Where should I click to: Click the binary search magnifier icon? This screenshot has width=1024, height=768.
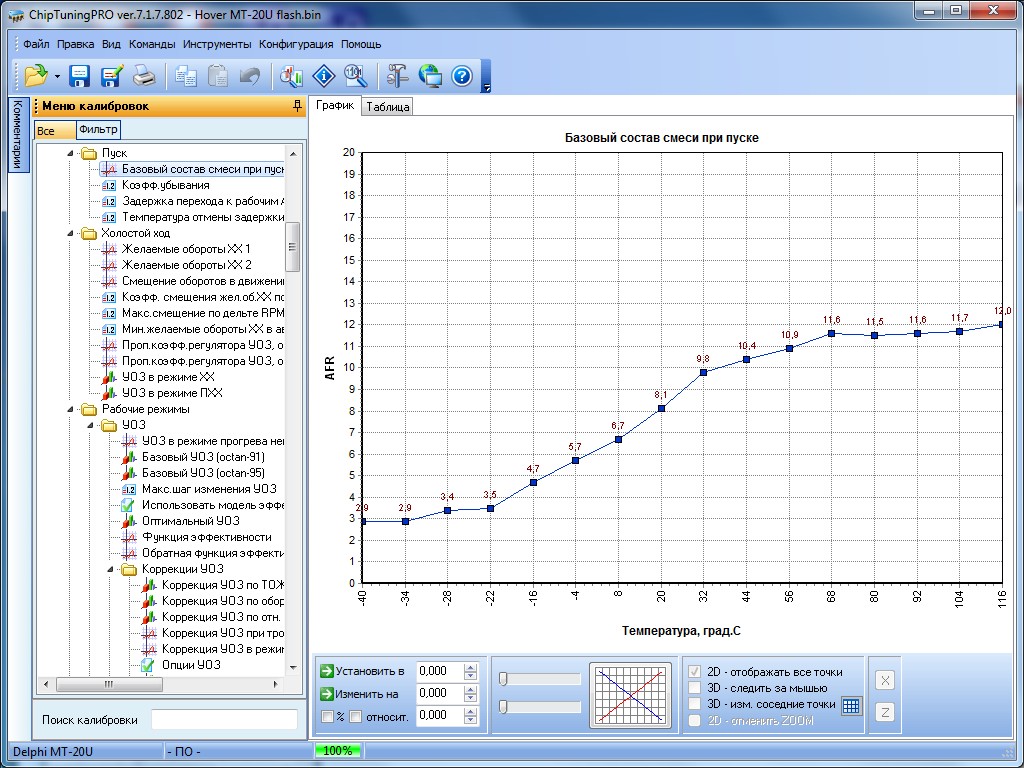coord(354,76)
